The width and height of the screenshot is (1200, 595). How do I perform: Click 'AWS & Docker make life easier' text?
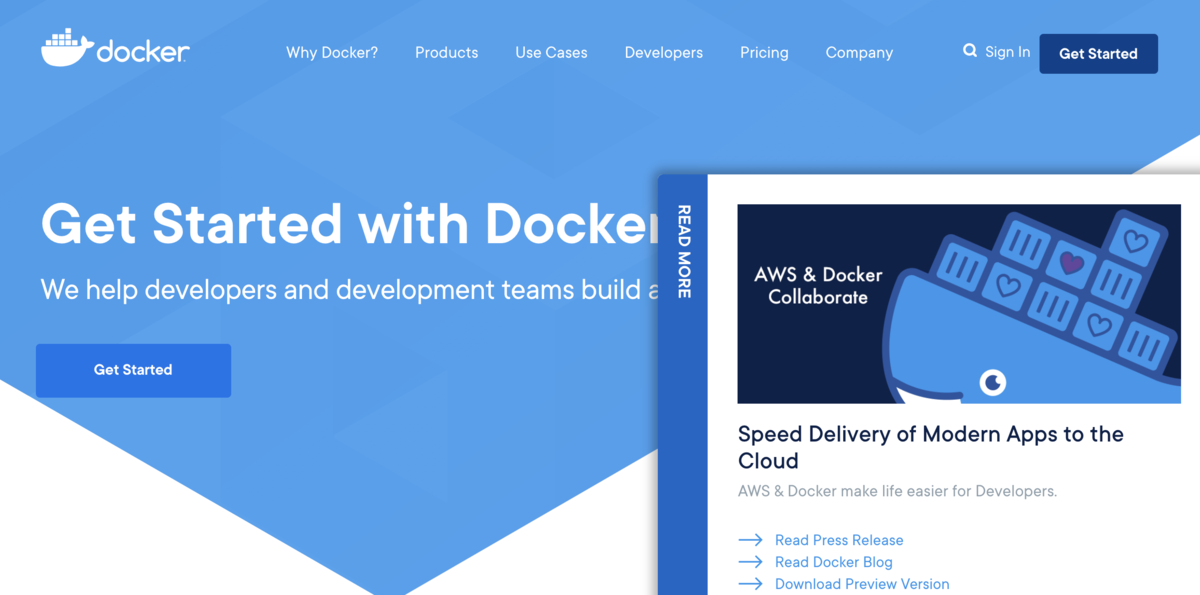pyautogui.click(x=897, y=491)
